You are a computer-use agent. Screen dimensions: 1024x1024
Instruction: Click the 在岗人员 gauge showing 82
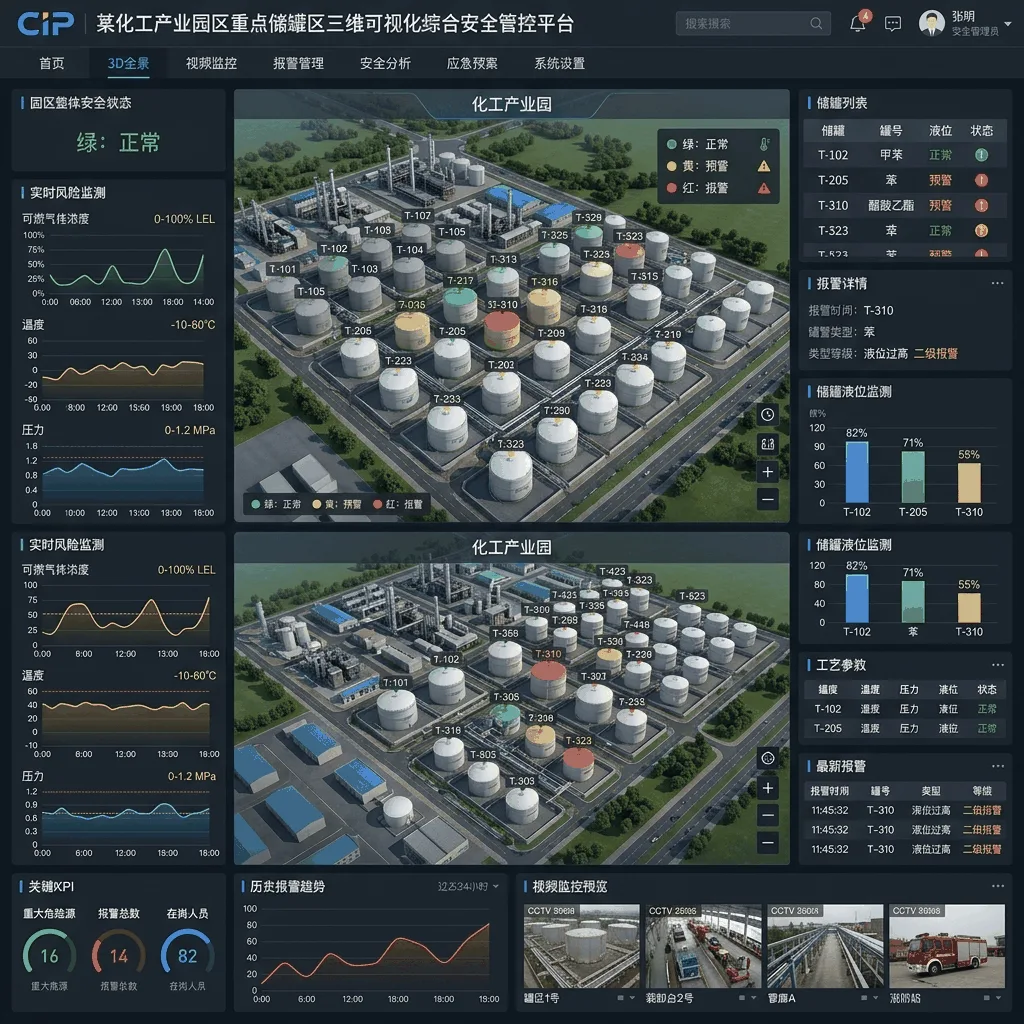pos(187,955)
